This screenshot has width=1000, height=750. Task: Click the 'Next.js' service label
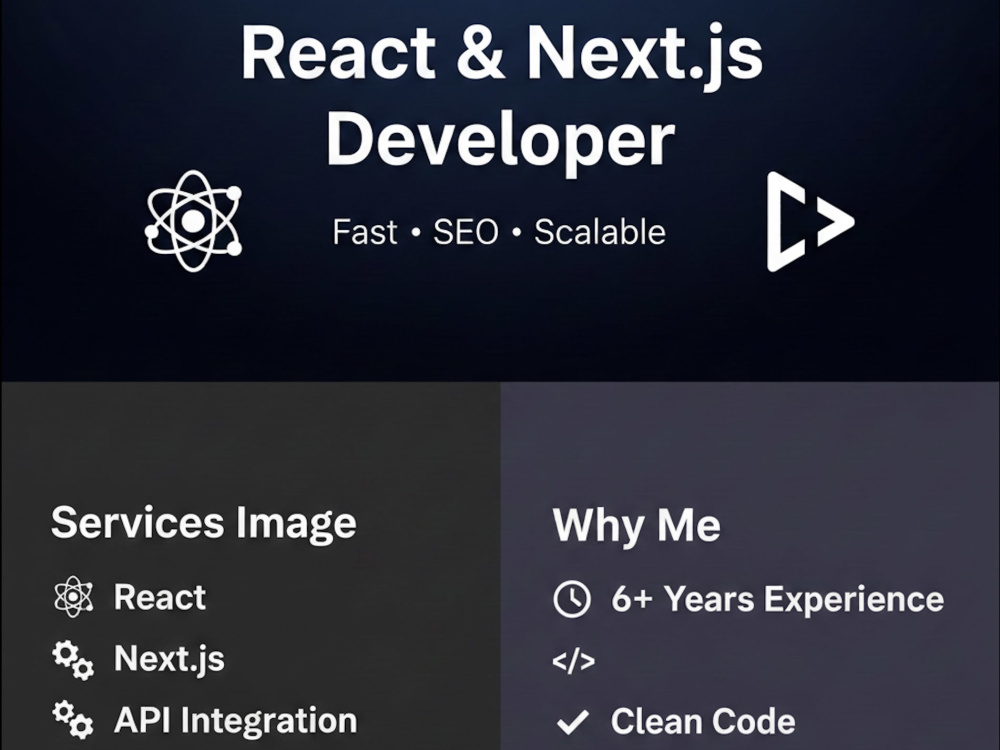pyautogui.click(x=169, y=659)
